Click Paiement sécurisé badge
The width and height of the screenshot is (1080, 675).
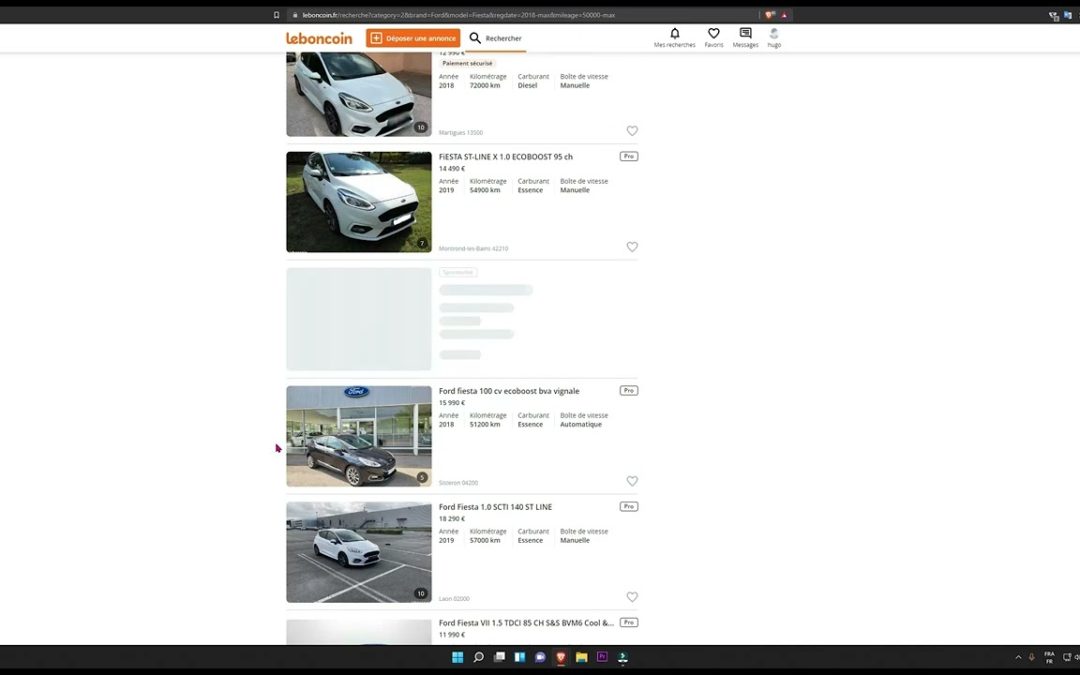(467, 63)
